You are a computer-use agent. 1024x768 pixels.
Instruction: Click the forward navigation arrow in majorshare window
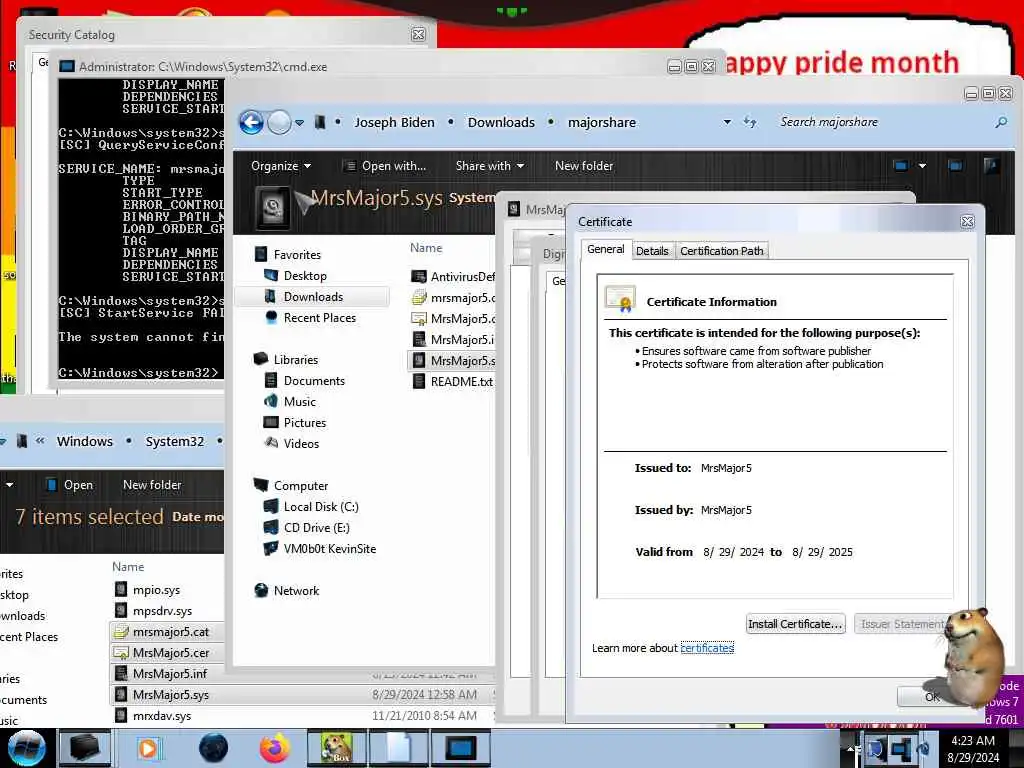[280, 122]
